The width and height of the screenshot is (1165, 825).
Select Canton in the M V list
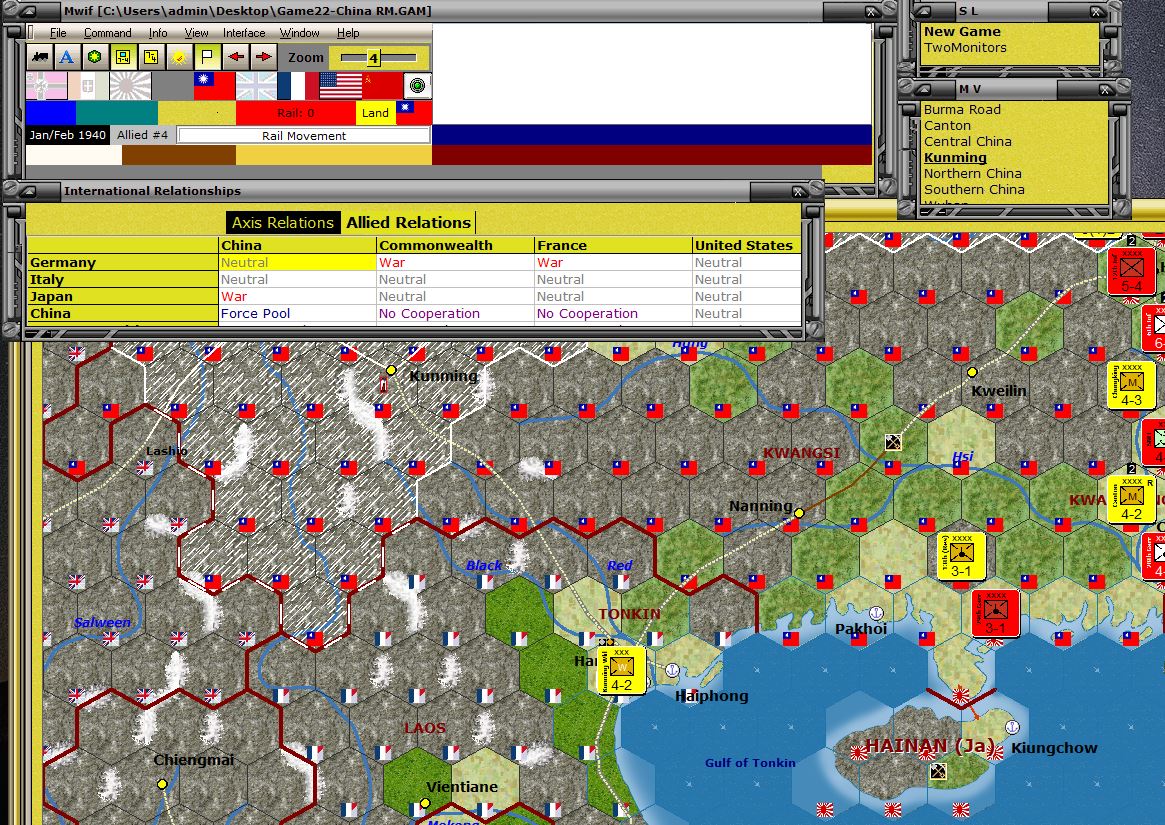pyautogui.click(x=947, y=126)
